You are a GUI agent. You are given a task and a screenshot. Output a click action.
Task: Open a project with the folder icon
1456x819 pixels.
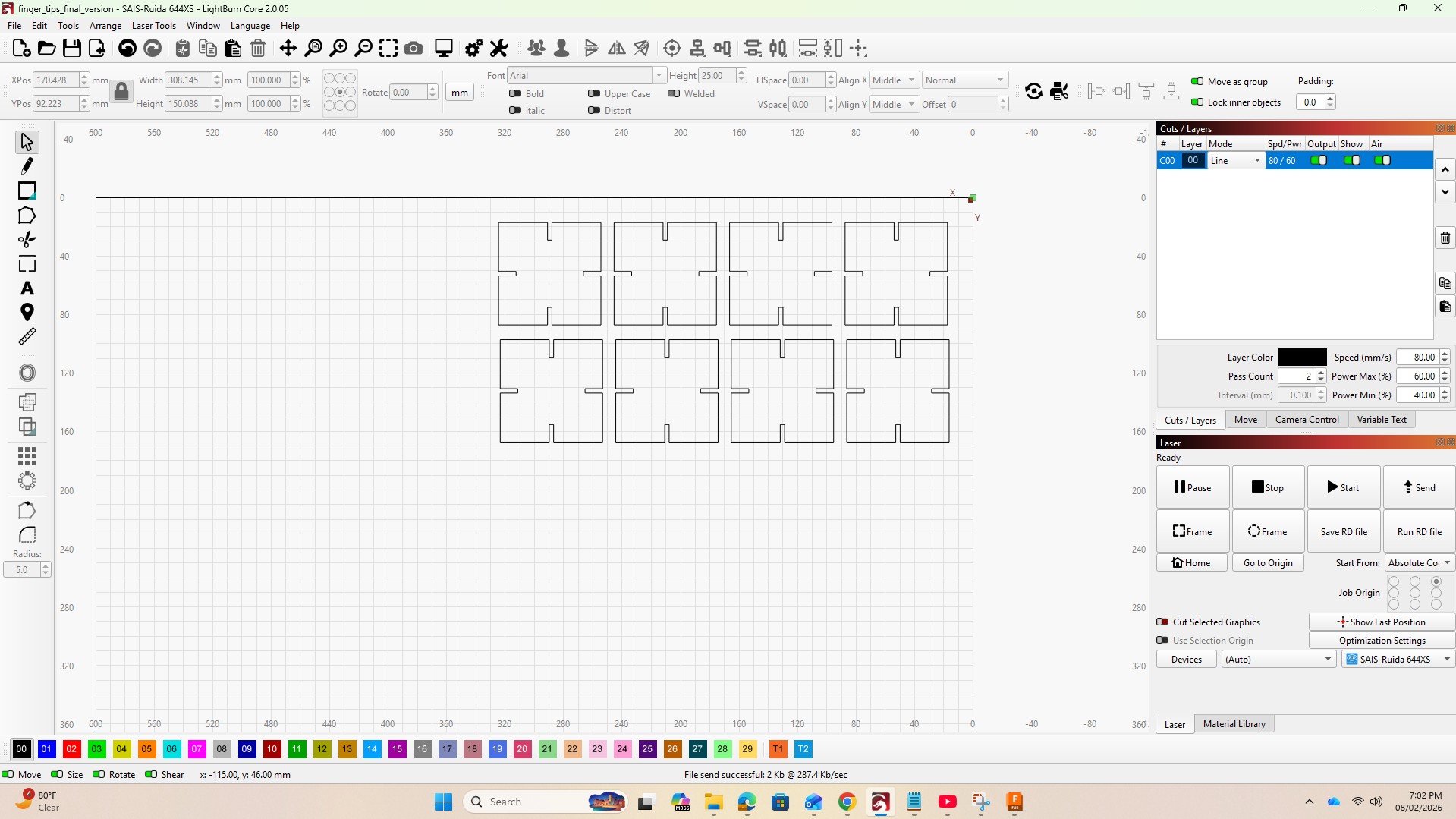[x=46, y=49]
